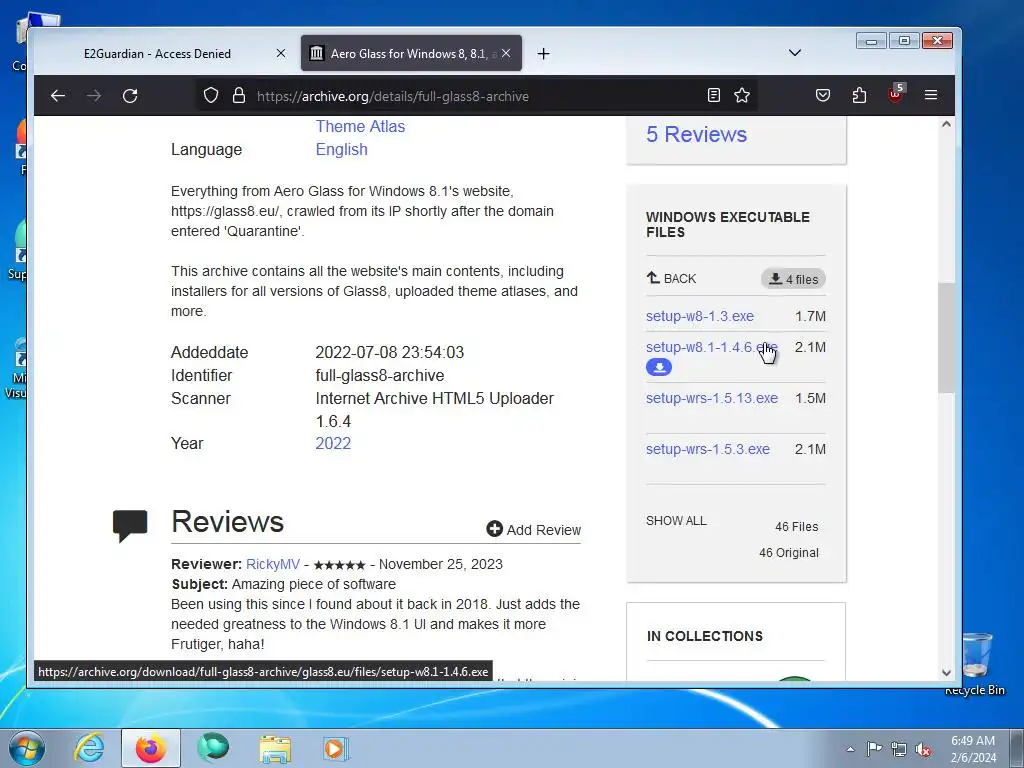Open the Windows Start button
Screen dimensions: 1024x768
pyautogui.click(x=27, y=748)
